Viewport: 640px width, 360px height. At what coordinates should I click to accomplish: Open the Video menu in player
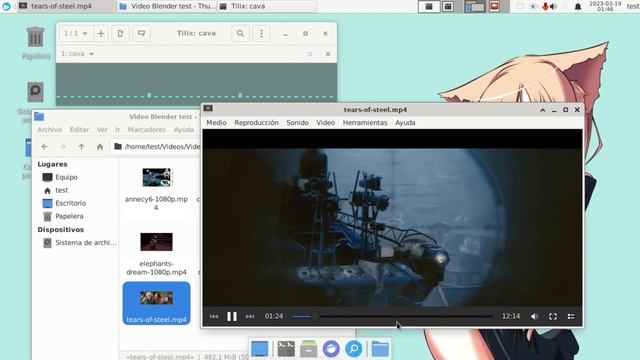point(325,122)
